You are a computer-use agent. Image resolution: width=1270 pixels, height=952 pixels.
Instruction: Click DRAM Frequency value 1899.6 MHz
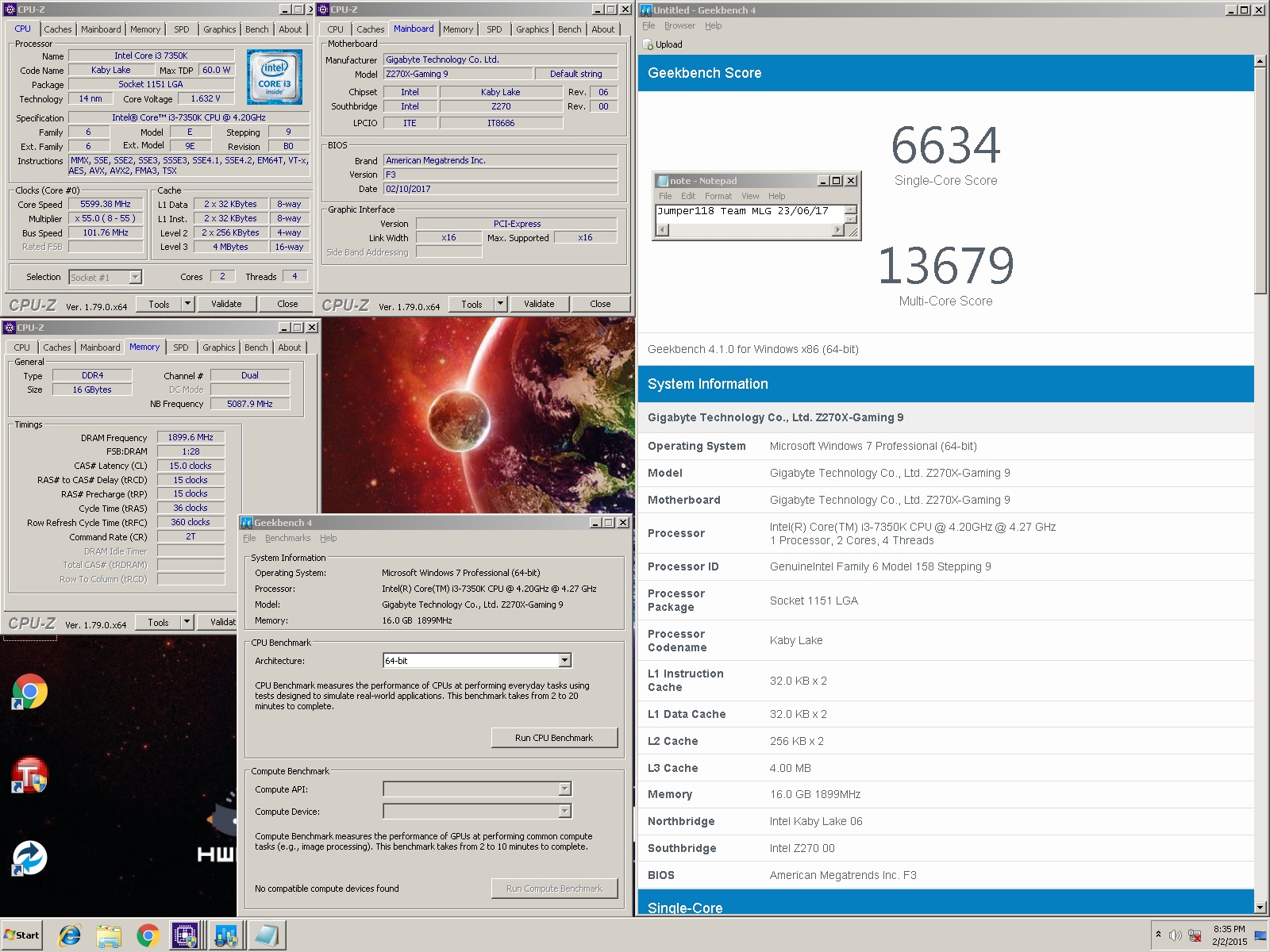190,437
